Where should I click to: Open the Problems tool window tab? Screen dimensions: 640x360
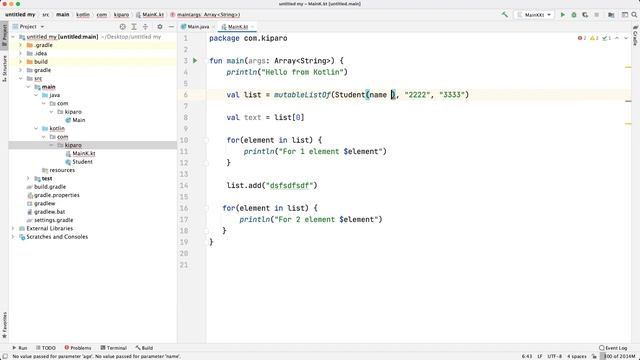(78, 348)
